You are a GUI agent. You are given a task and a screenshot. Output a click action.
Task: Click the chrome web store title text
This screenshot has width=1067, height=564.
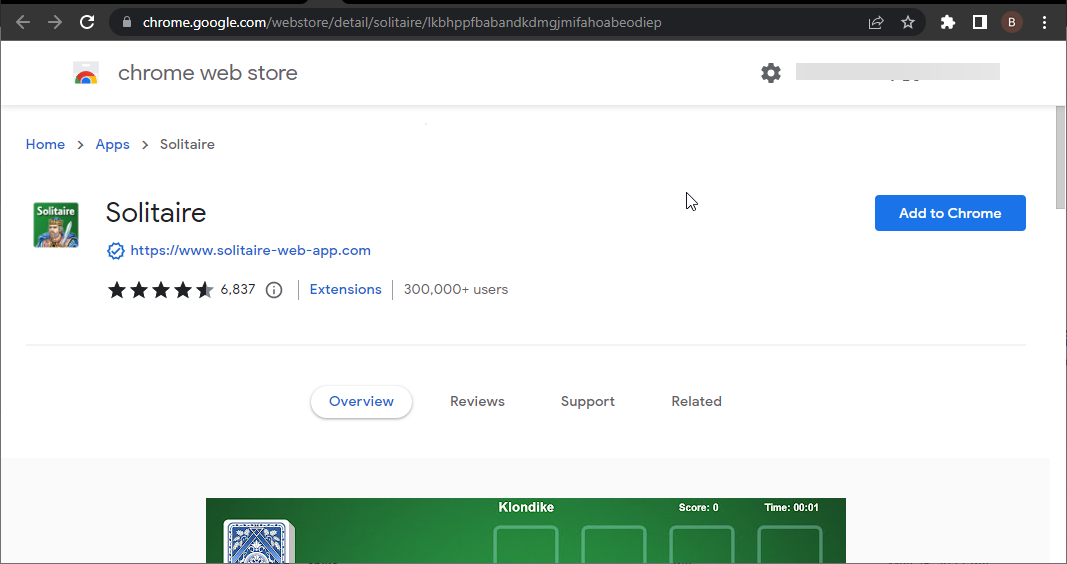coord(208,73)
